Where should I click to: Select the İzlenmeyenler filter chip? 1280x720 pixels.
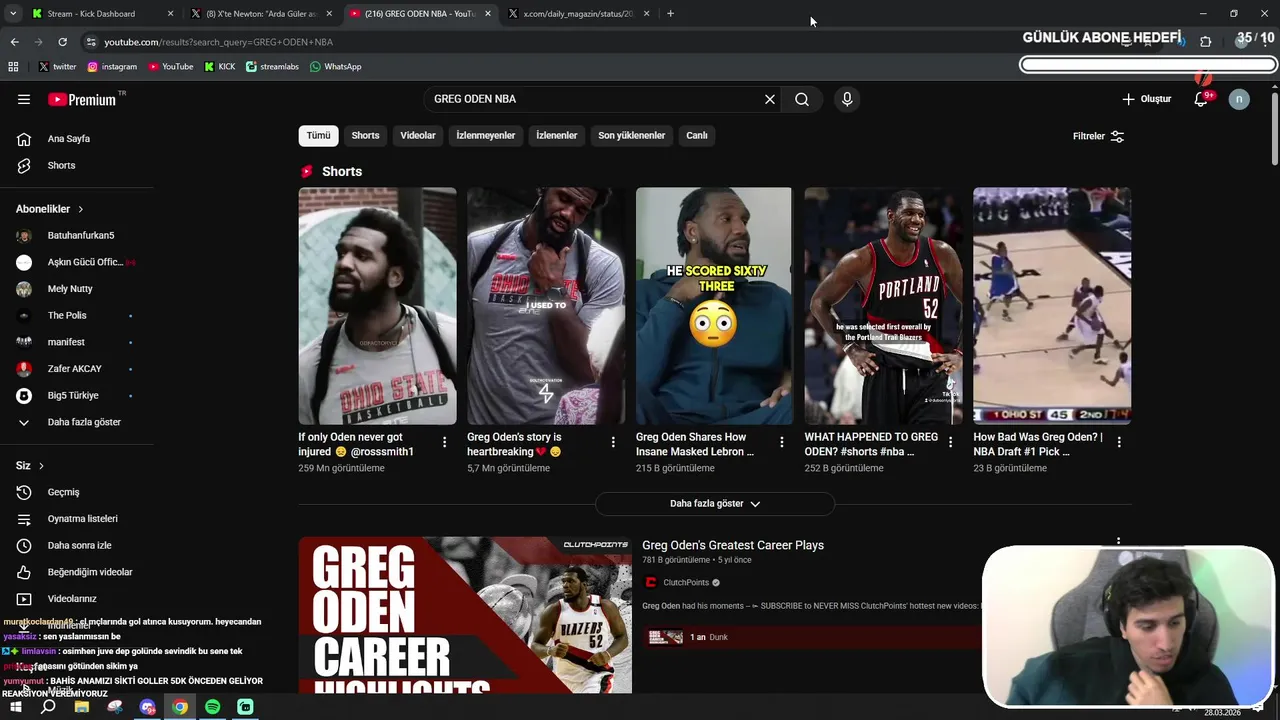[x=486, y=135]
